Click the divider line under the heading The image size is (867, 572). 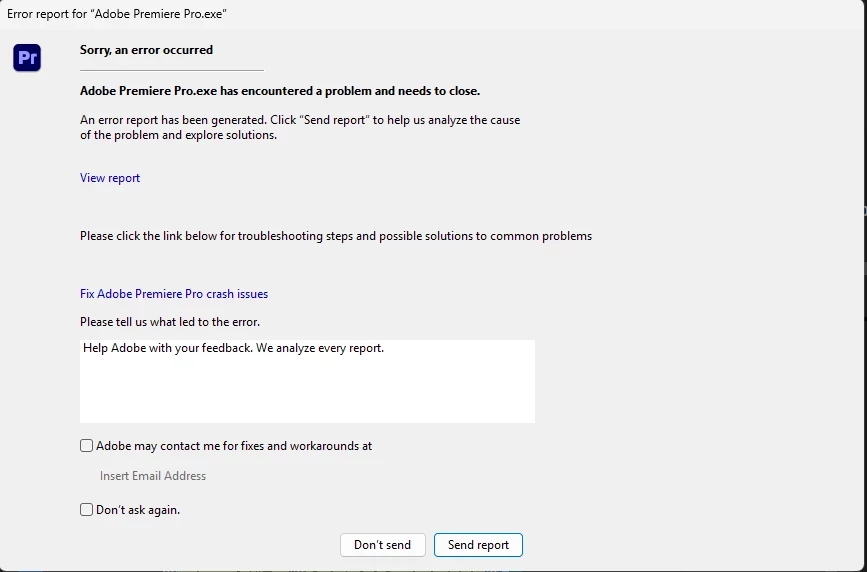(172, 70)
